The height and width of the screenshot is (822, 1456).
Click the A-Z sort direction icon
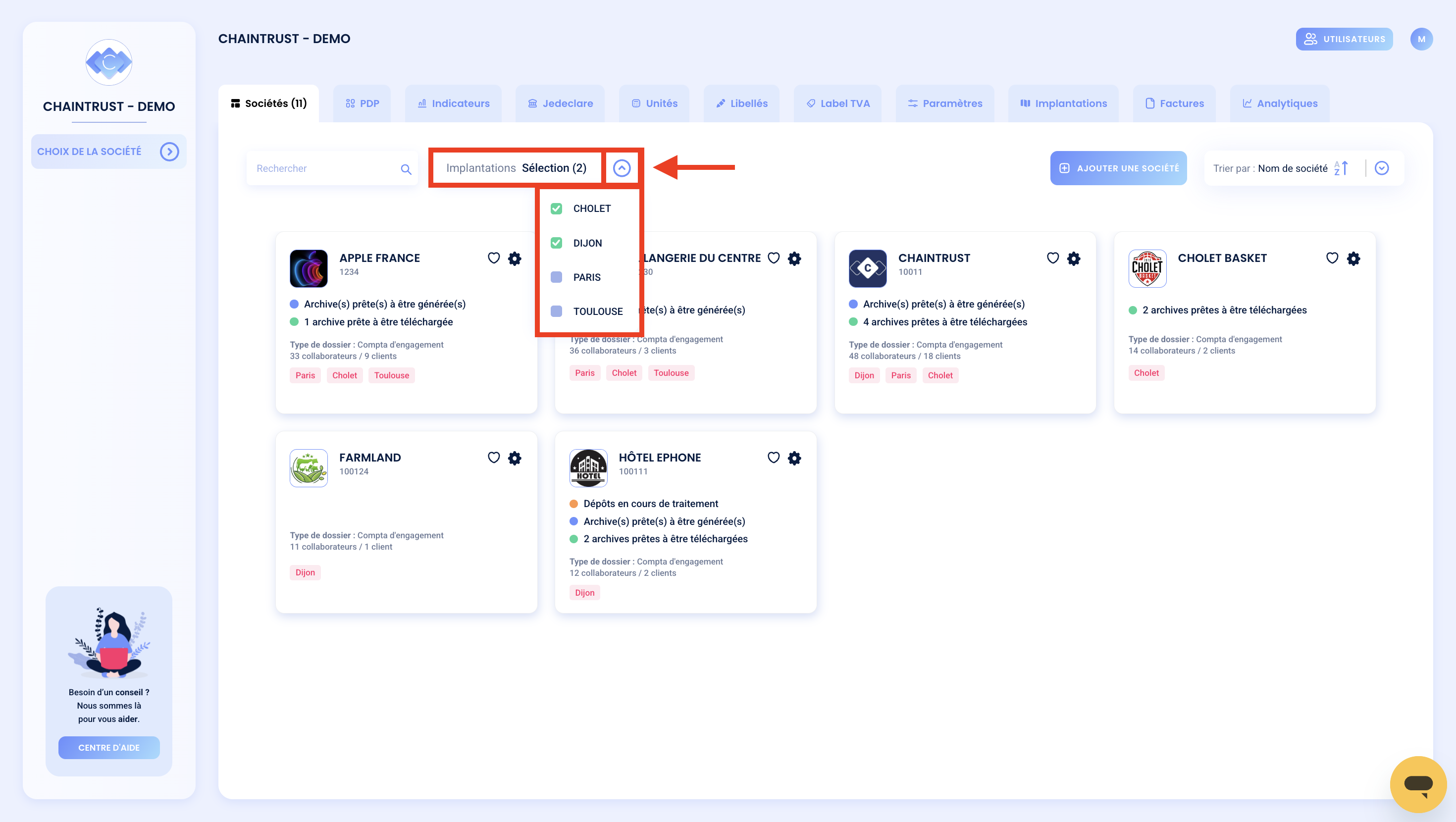[x=1341, y=168]
